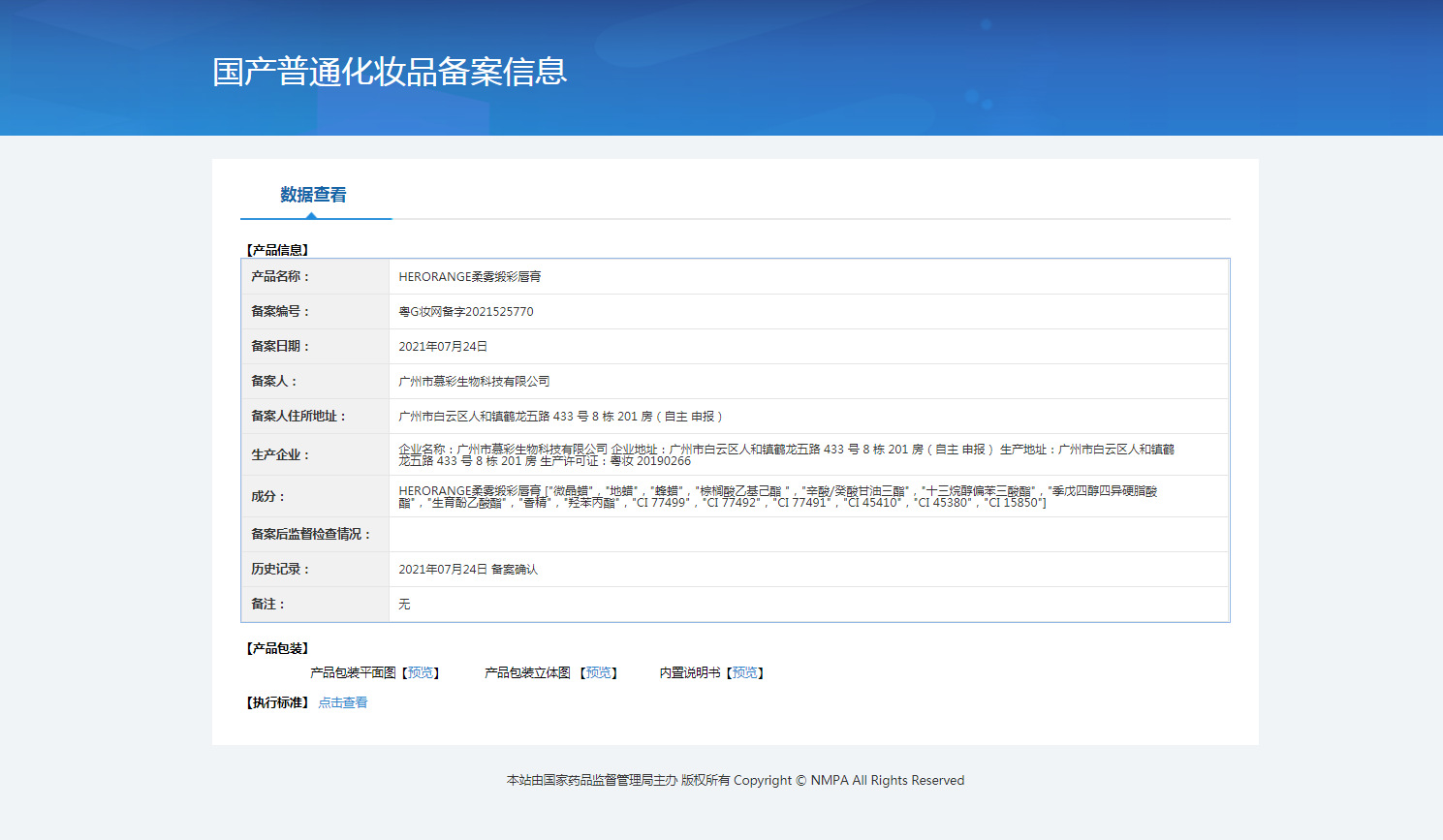Click the history record 2021年07月24日 备案确认
The width and height of the screenshot is (1443, 840).
tap(468, 570)
